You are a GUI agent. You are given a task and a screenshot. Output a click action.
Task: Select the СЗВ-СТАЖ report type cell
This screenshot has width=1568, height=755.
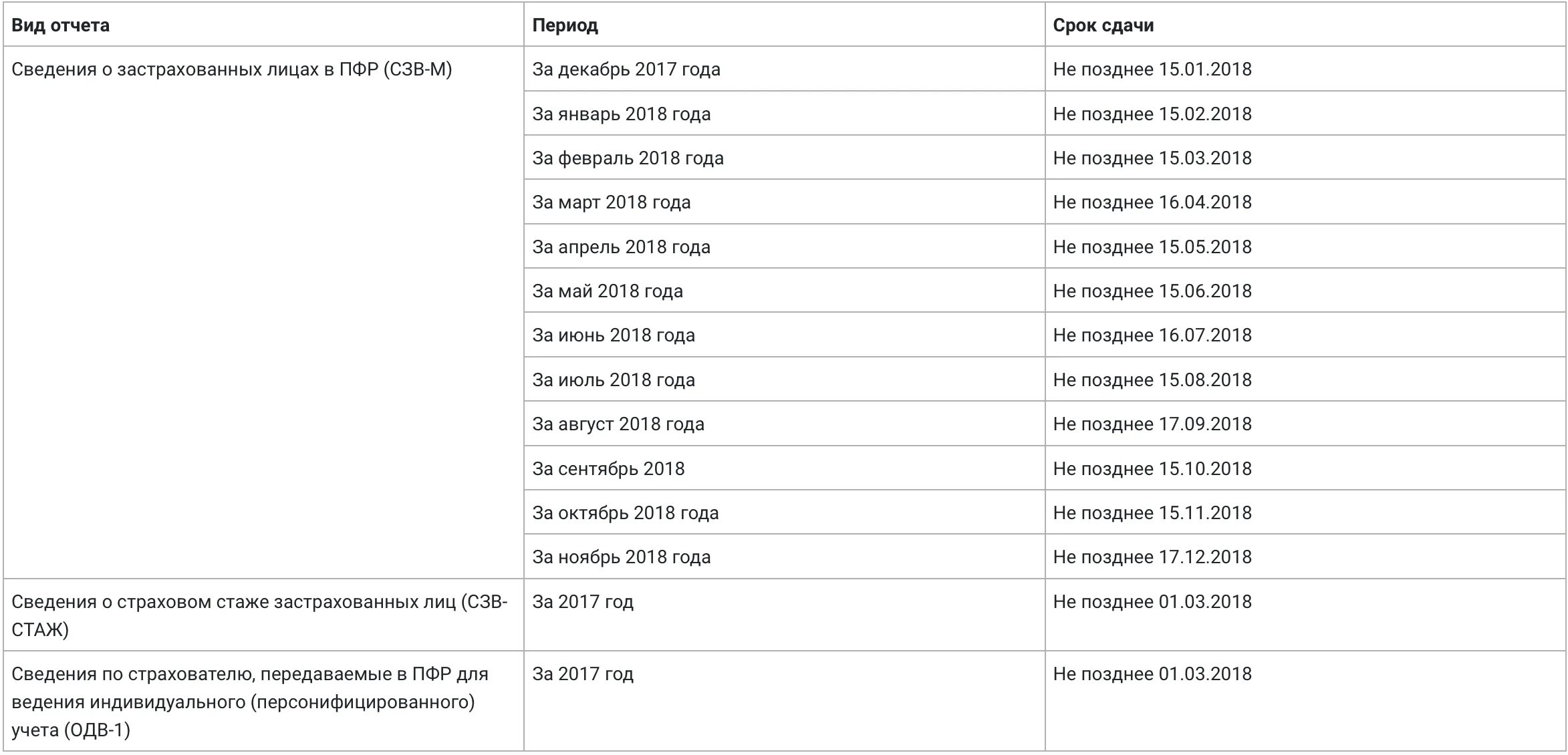263,615
